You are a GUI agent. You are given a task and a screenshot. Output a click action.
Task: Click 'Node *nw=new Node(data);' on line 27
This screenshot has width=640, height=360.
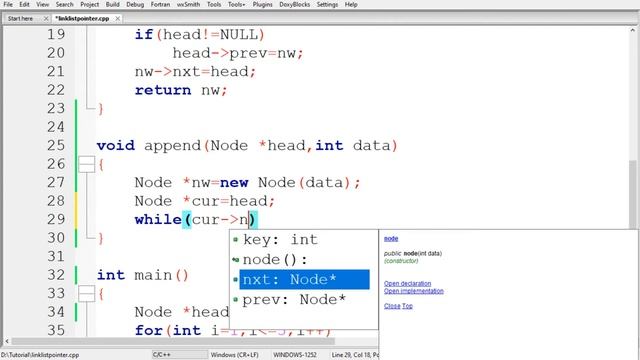(x=248, y=182)
